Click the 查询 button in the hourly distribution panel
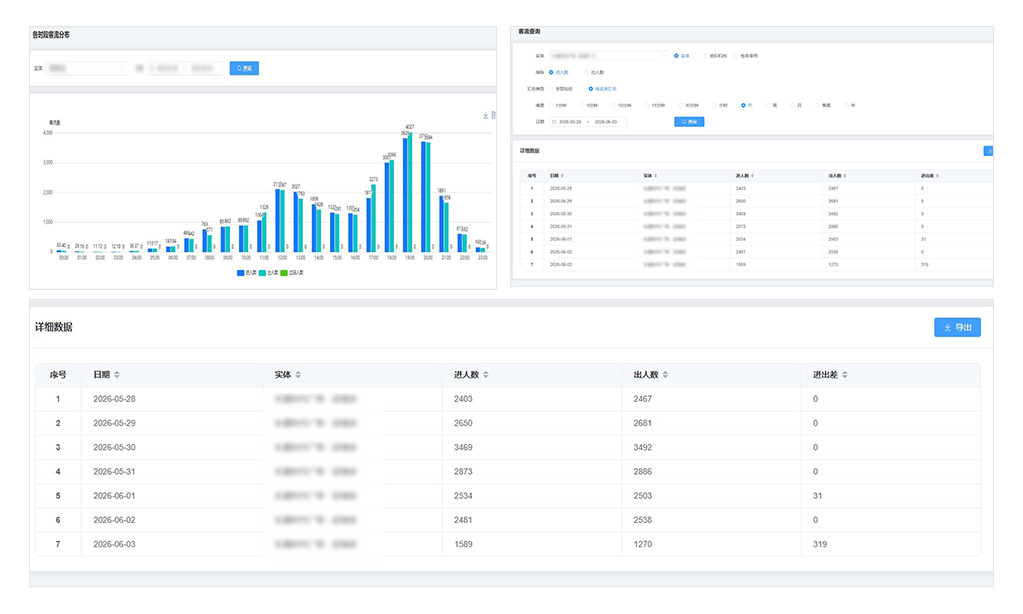 click(x=244, y=68)
